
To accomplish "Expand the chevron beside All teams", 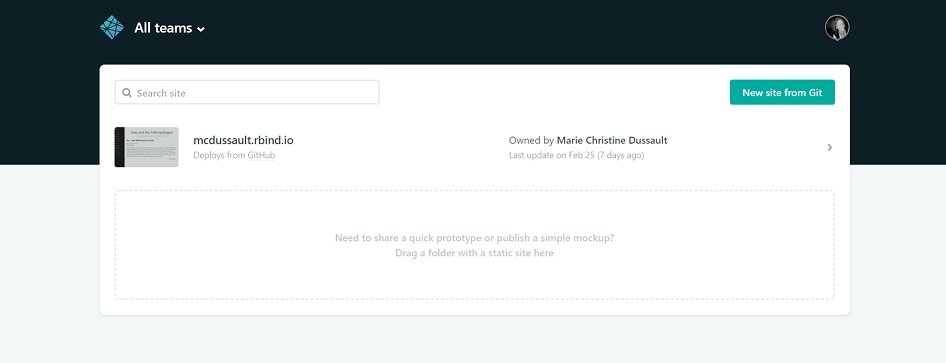I will (x=201, y=30).
